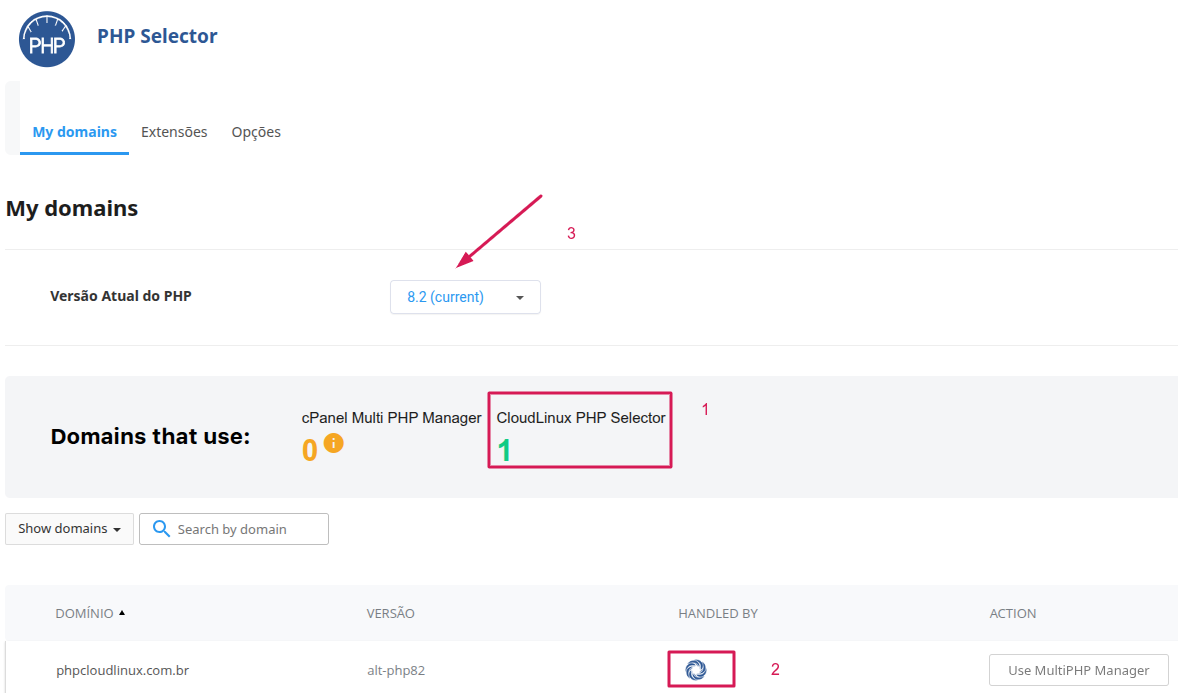The height and width of the screenshot is (693, 1178).
Task: Click the PHP Selector logo icon
Action: 47,38
